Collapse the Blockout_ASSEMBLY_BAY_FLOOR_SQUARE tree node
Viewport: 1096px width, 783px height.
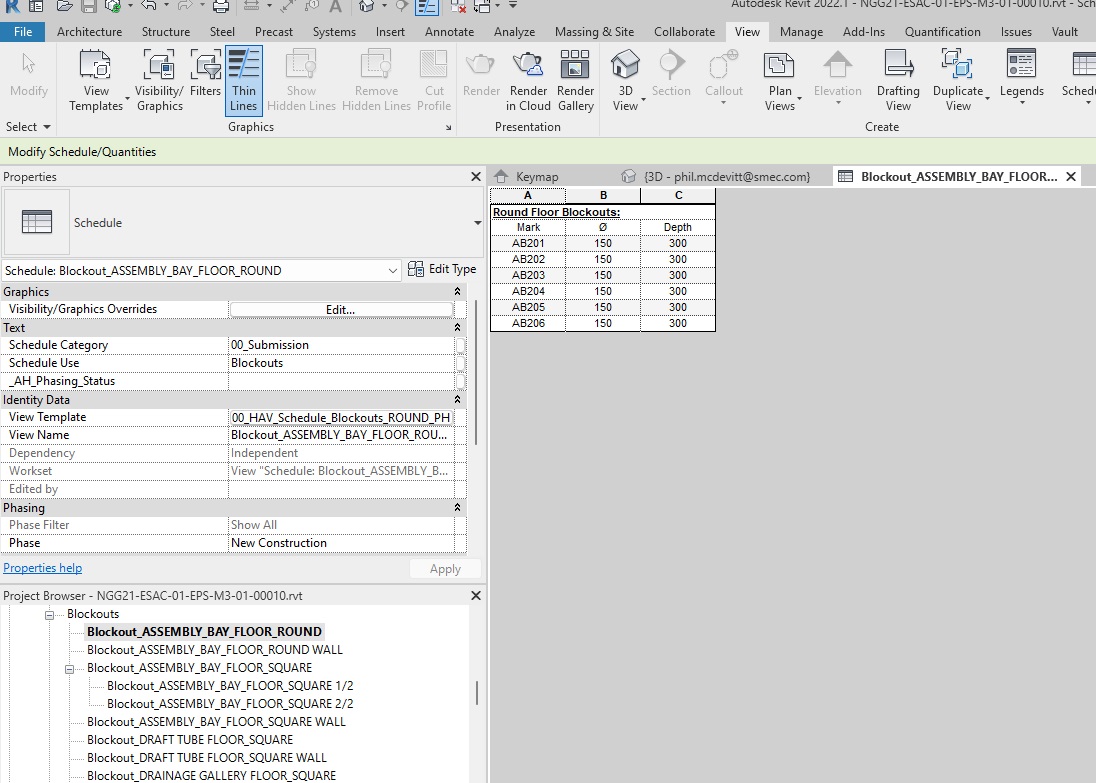69,668
